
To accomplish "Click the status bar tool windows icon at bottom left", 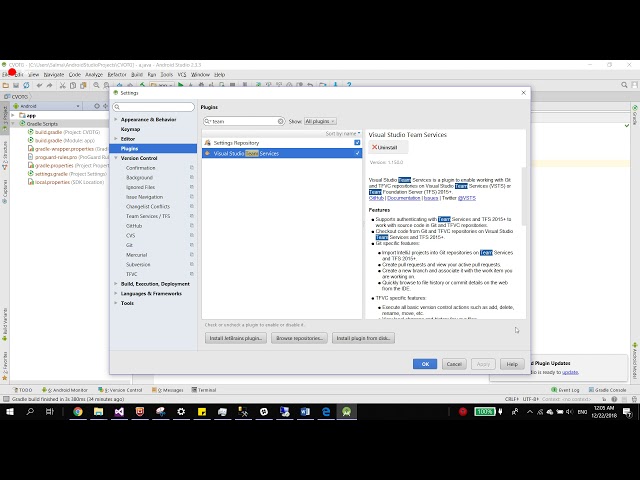I will [x=6, y=399].
